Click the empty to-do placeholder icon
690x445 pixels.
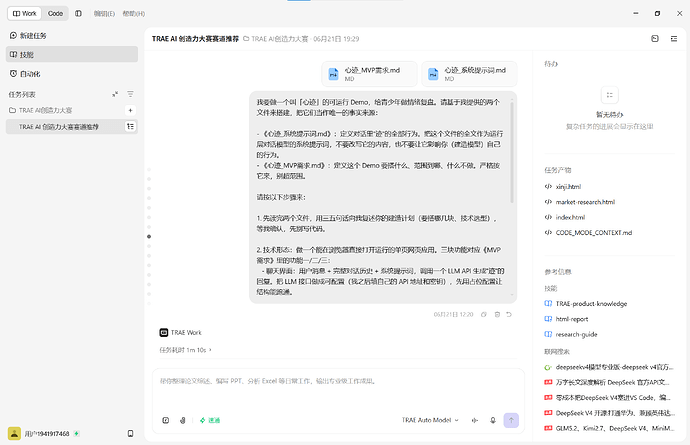(x=609, y=95)
